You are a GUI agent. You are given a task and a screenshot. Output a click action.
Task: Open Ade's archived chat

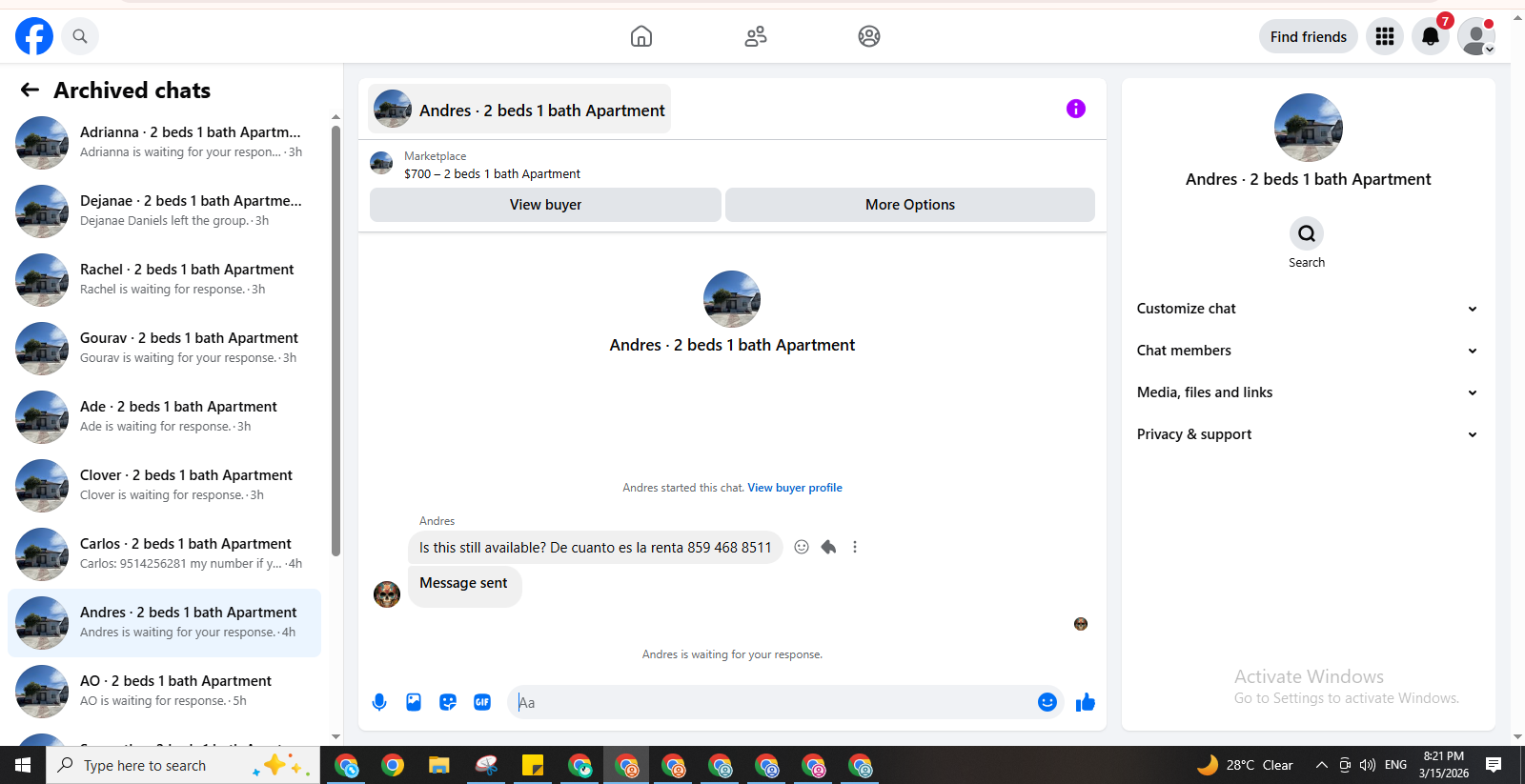click(164, 416)
